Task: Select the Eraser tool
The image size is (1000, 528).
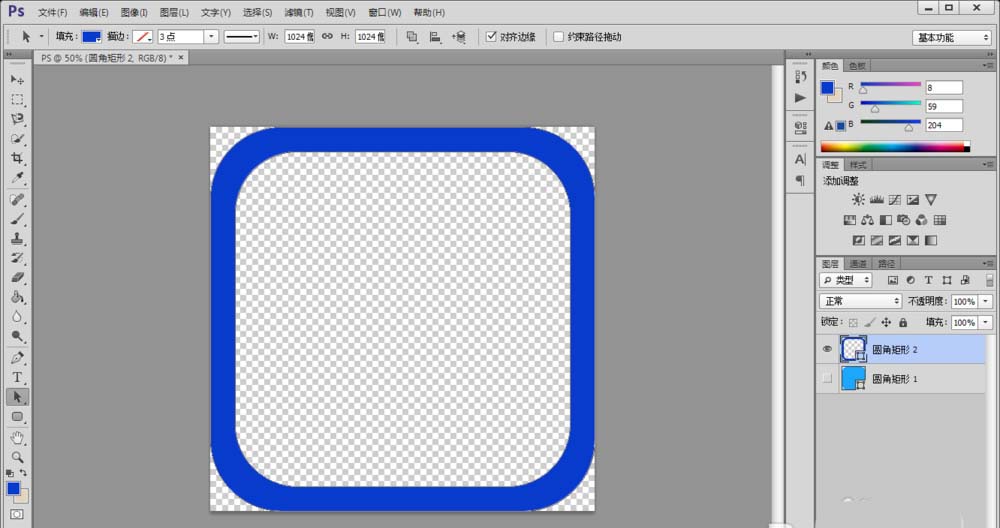Action: click(17, 277)
